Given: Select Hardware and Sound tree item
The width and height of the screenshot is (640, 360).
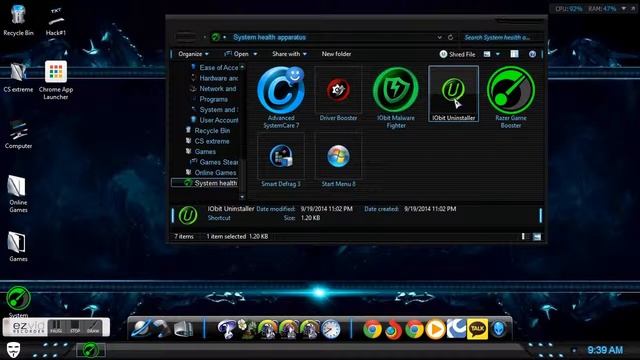Looking at the screenshot, I should coord(215,78).
